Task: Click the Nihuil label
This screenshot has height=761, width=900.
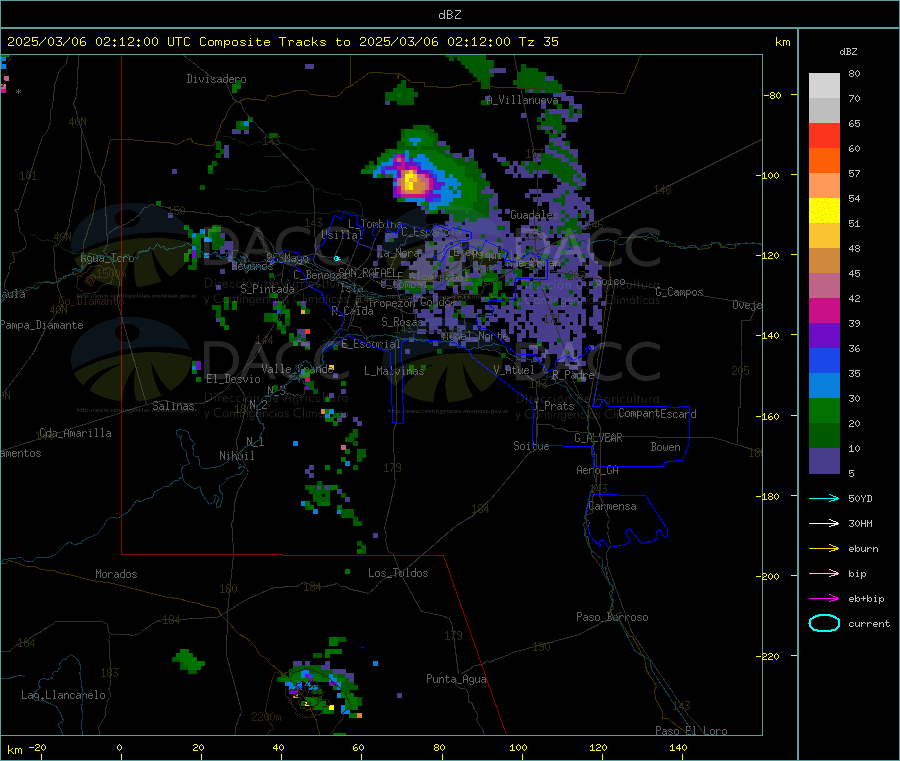Action: pos(236,456)
